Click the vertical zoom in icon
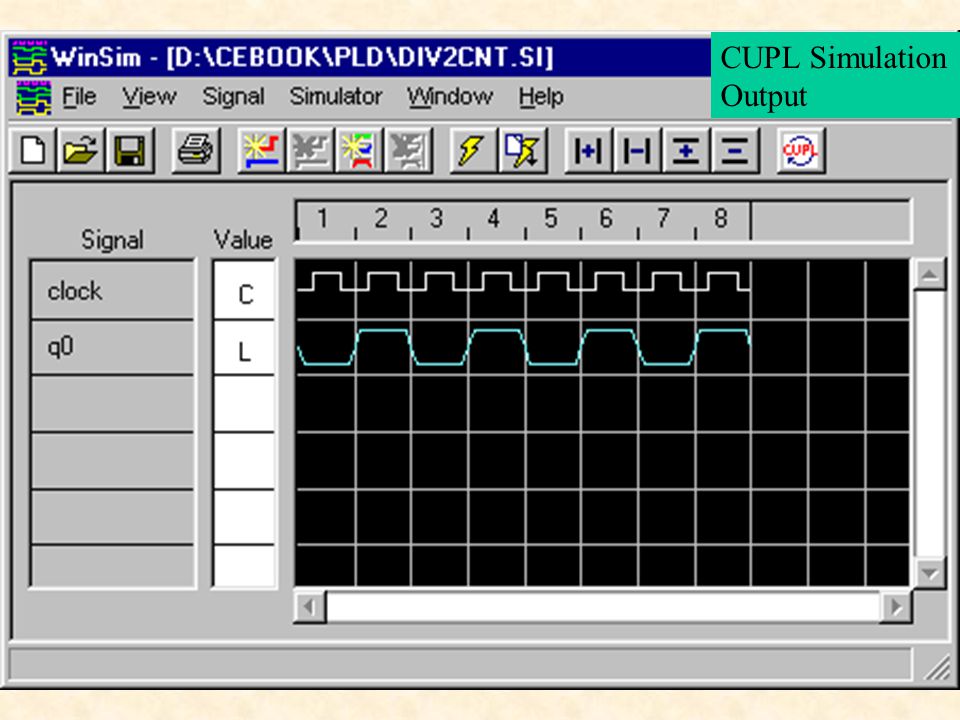This screenshot has width=960, height=720. (x=686, y=151)
